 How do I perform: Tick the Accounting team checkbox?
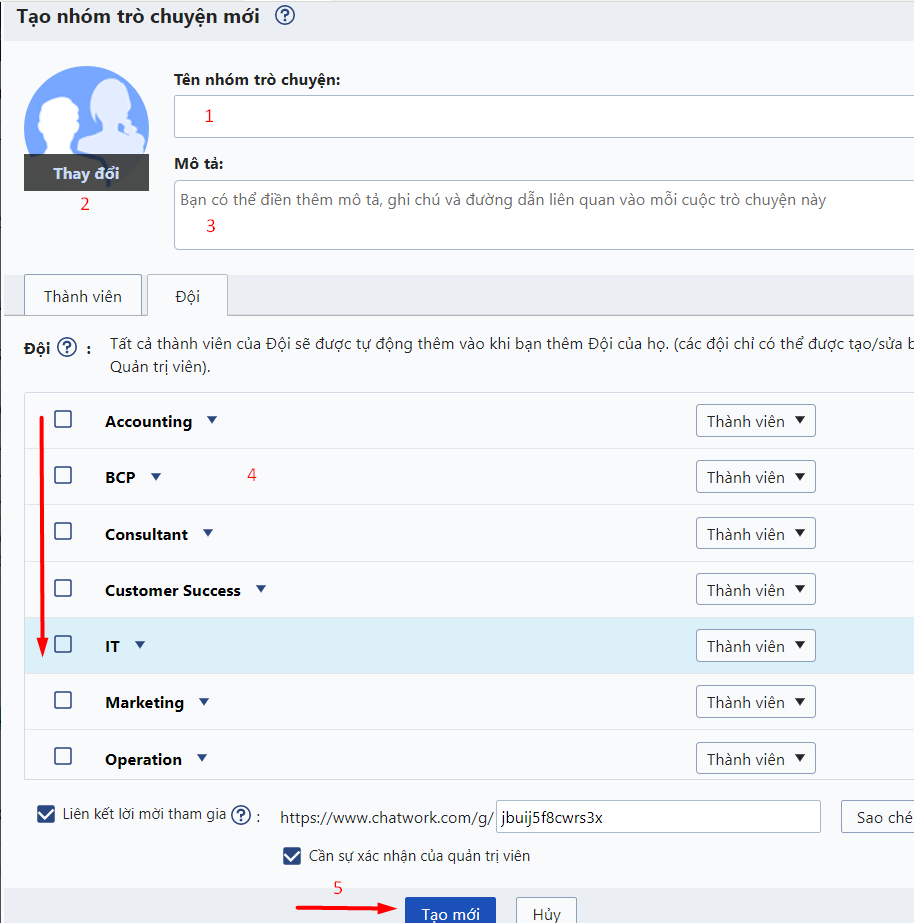[63, 420]
